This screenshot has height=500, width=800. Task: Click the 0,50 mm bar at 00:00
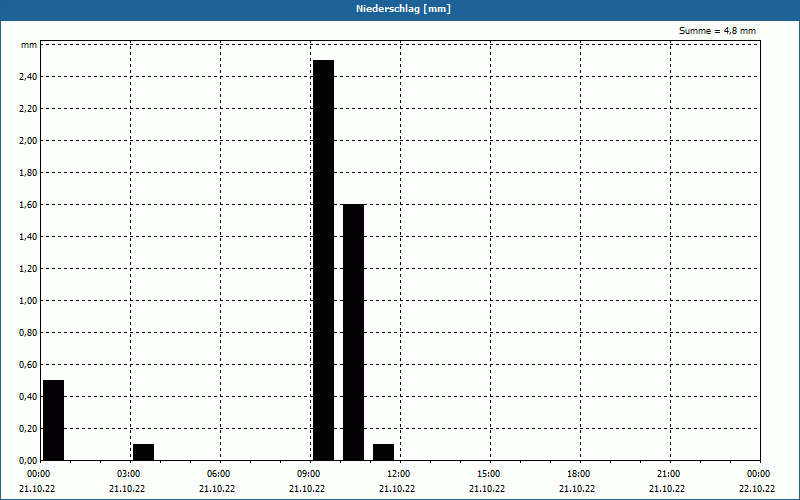(x=54, y=420)
